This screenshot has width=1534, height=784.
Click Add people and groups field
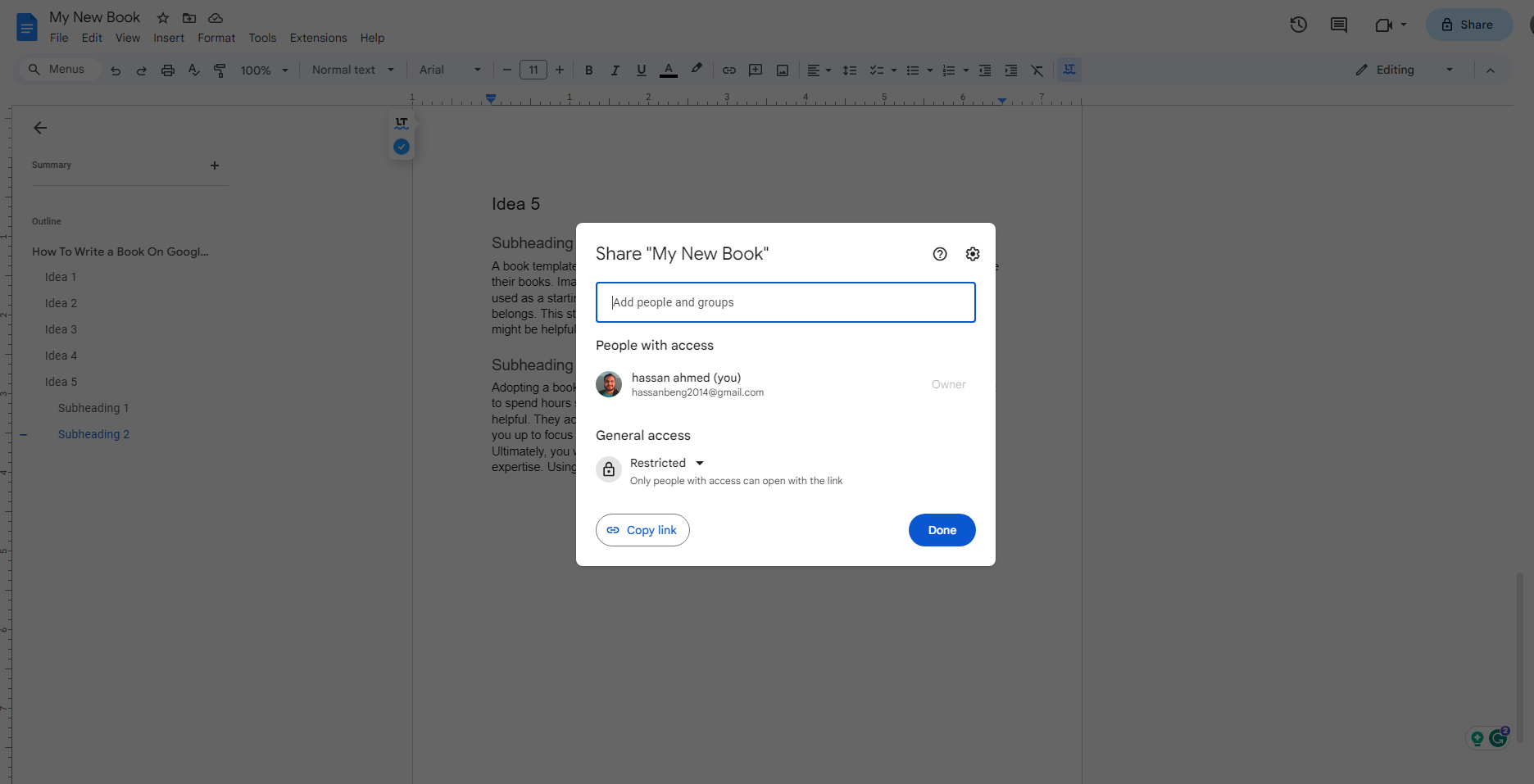coord(785,302)
